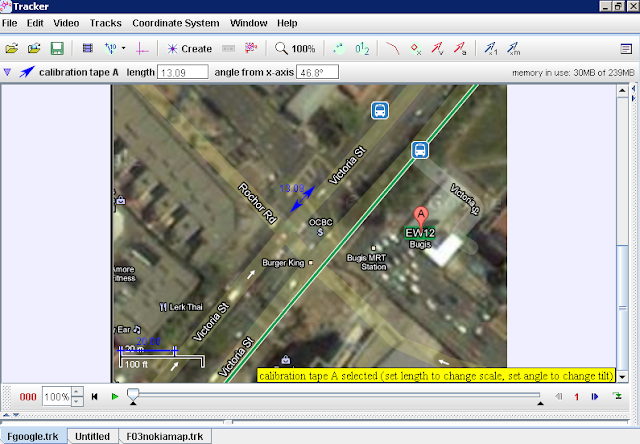Screen dimensions: 640x444
Task: Toggle the trail length icon
Action: (x=339, y=49)
